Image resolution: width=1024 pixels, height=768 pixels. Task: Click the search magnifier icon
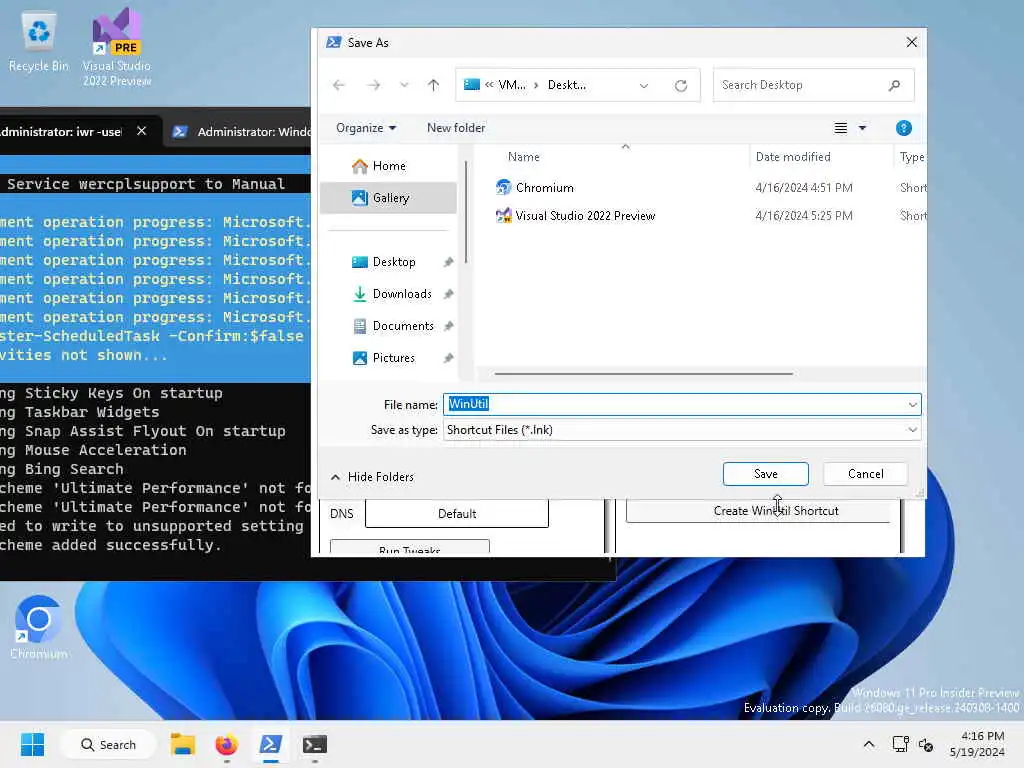pos(894,85)
